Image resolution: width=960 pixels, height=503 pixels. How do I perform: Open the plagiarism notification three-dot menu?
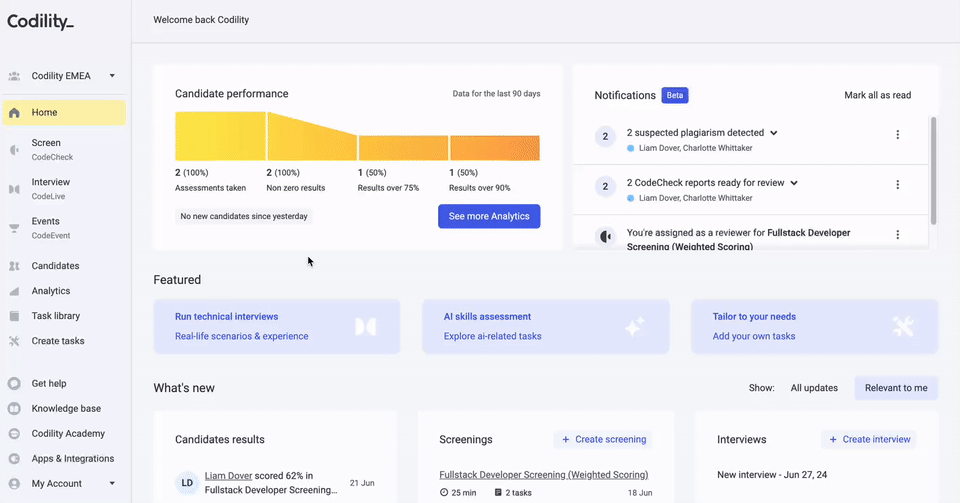coord(898,135)
